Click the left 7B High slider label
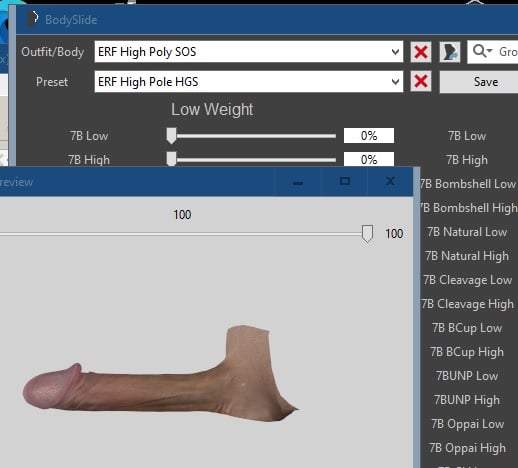518x468 pixels. pos(89,160)
